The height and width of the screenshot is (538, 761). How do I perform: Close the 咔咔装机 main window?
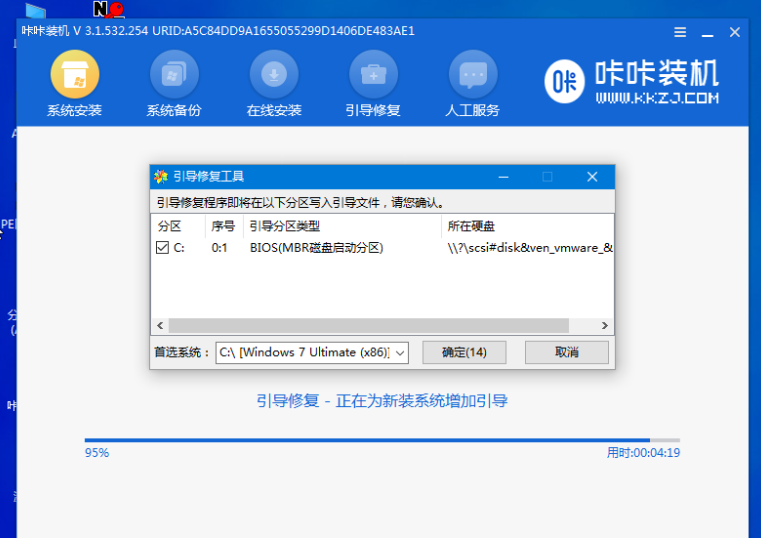735,32
